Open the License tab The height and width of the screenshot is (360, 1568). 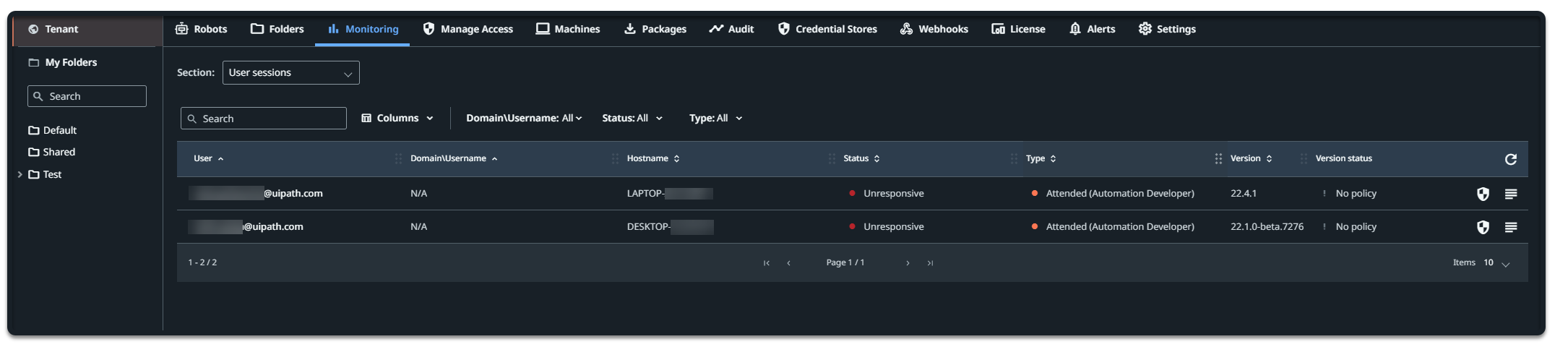(x=1018, y=29)
